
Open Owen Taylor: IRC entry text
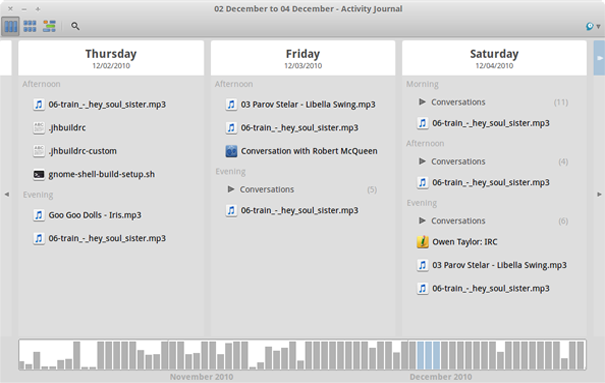click(465, 242)
